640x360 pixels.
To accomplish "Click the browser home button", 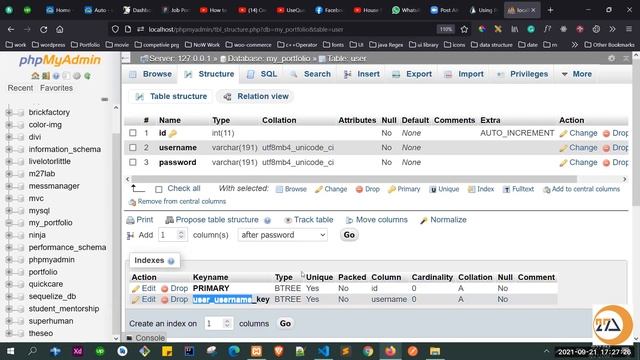I will (x=60, y=29).
